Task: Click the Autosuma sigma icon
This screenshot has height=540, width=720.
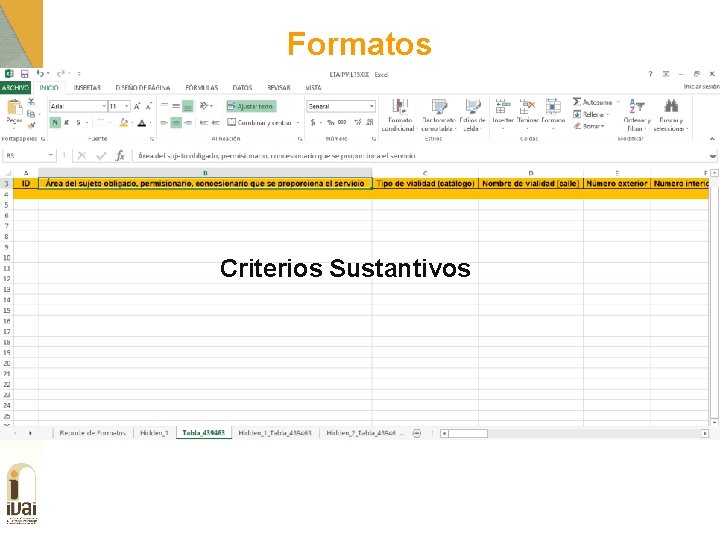Action: [x=577, y=101]
